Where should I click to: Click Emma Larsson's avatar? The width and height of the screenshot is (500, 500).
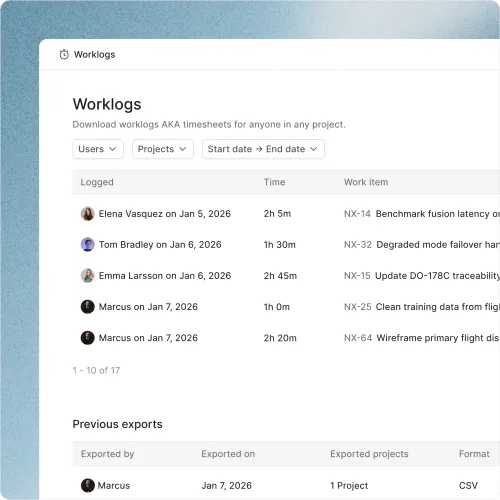[x=88, y=276]
